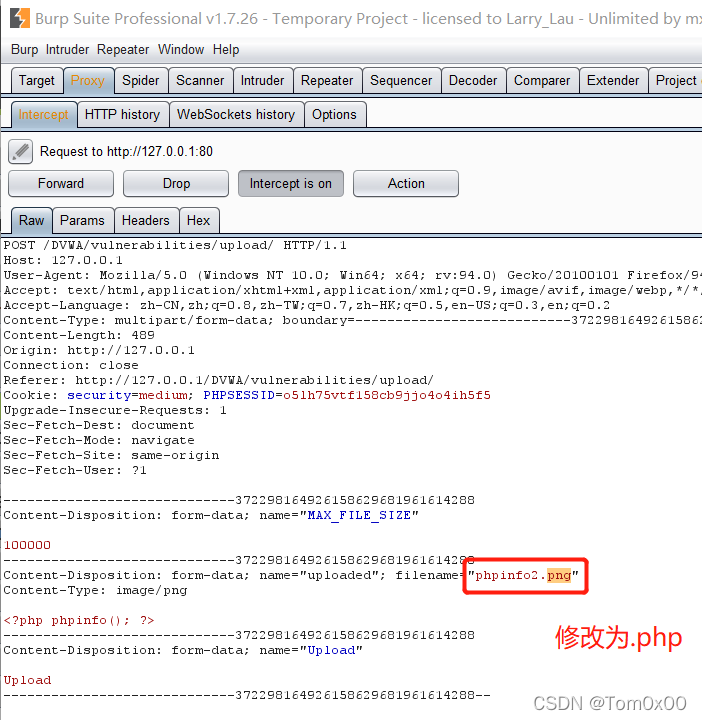Click the Accept-Language header line
The image size is (702, 720).
[307, 305]
